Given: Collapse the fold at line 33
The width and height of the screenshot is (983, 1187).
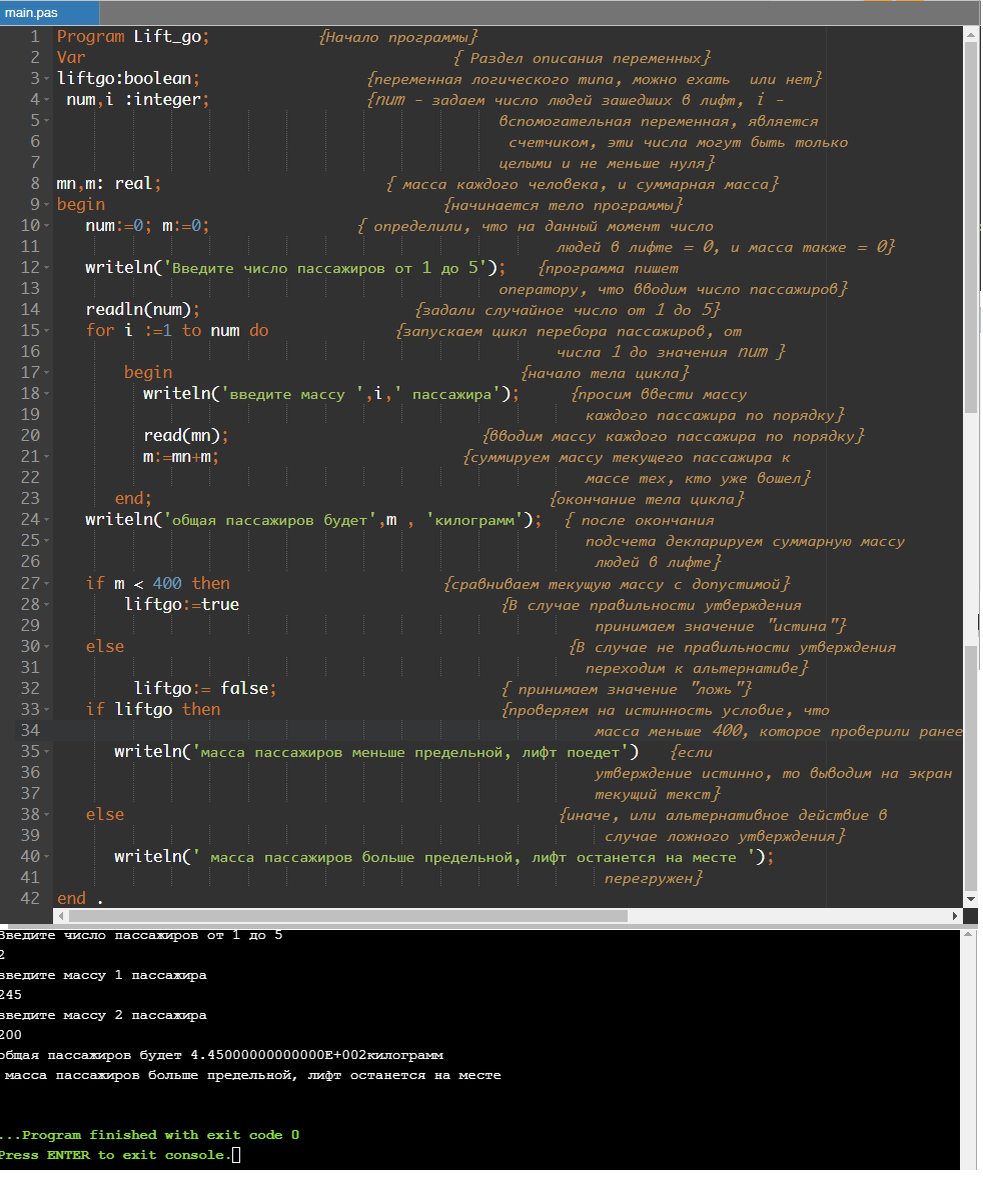Looking at the screenshot, I should click(47, 710).
